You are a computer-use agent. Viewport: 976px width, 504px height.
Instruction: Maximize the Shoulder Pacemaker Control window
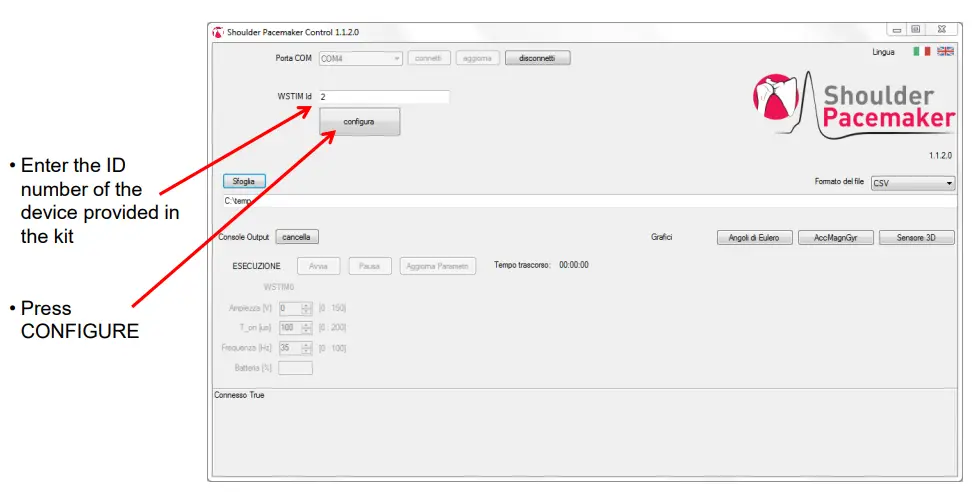coord(915,29)
